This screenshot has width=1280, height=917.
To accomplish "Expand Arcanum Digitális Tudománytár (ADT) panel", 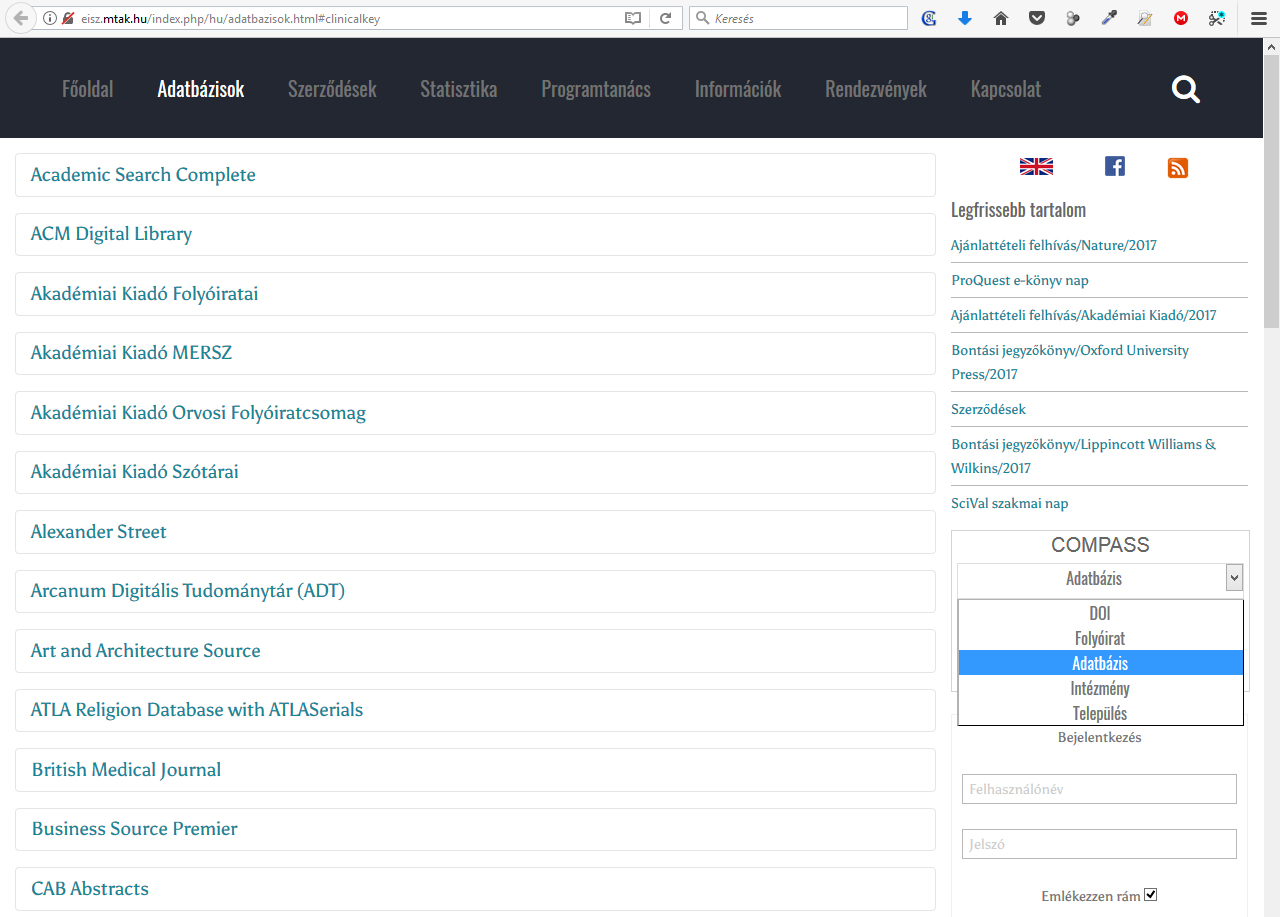I will coord(475,591).
